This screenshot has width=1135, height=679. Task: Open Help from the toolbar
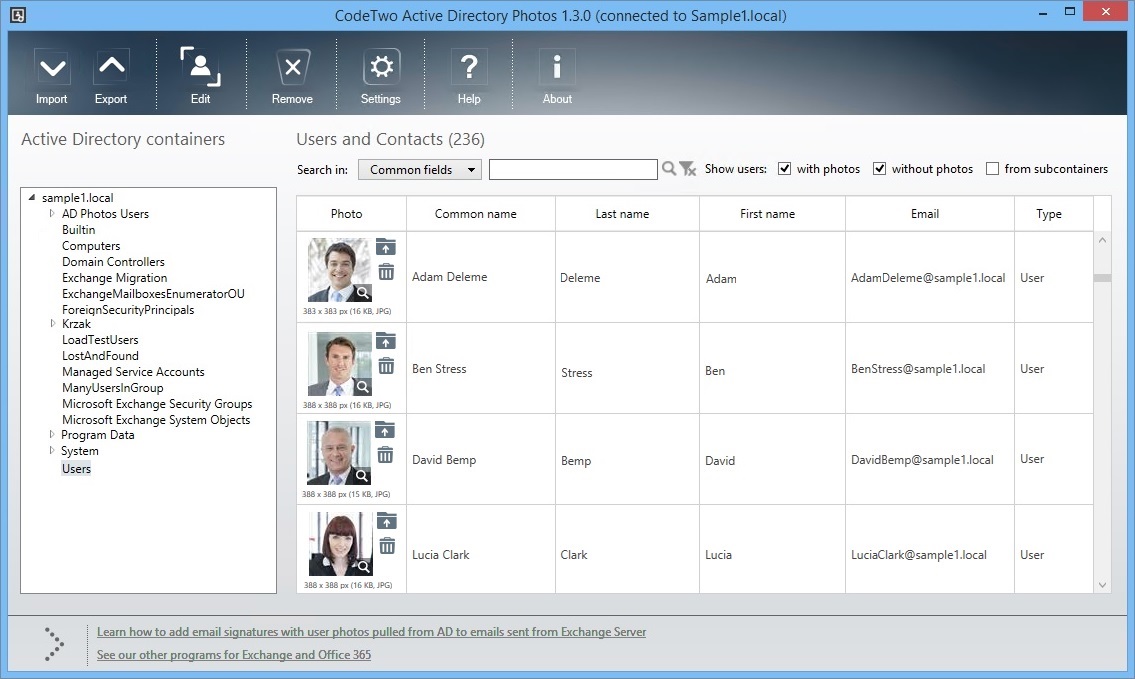click(x=469, y=68)
